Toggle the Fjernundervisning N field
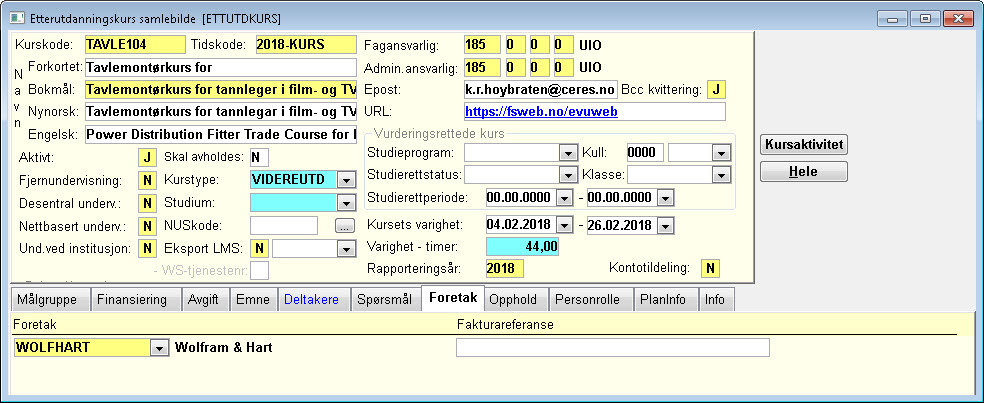984x403 pixels. click(147, 180)
